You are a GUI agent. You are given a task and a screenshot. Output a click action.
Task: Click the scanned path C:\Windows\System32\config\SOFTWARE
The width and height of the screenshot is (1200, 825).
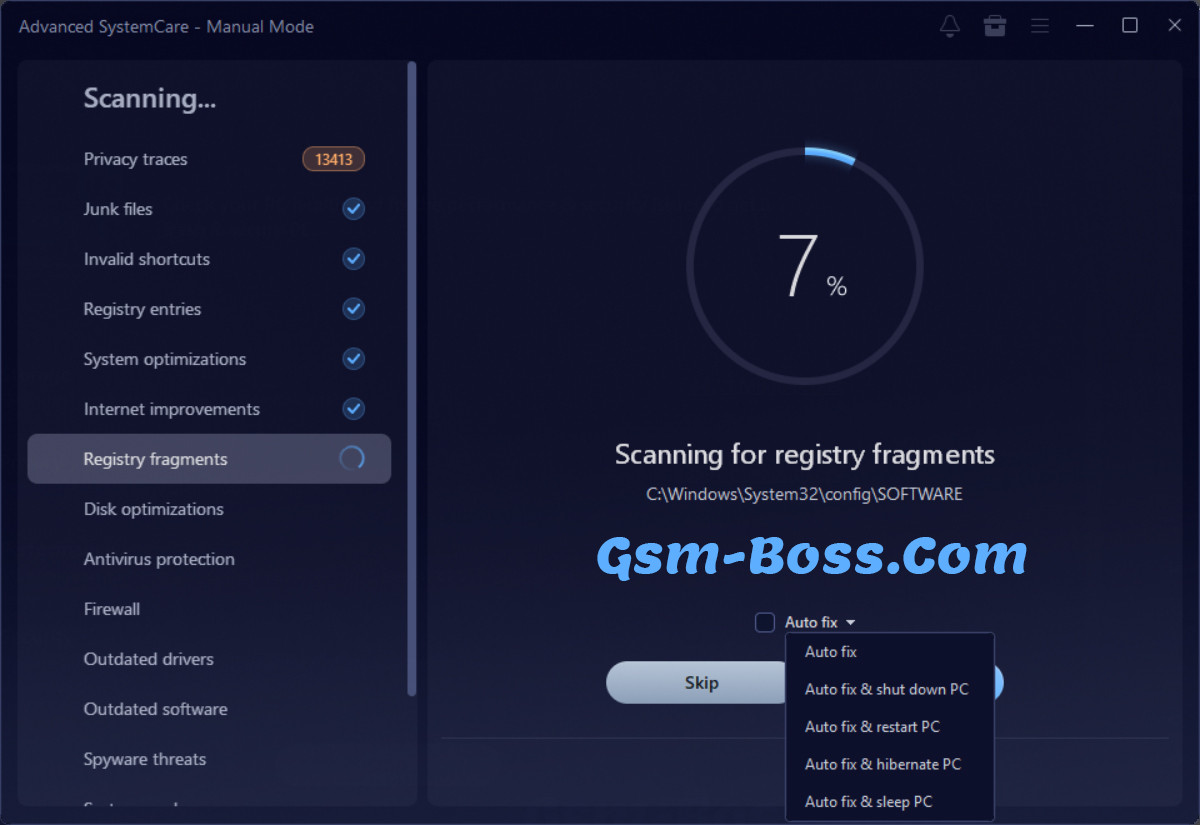tap(805, 494)
